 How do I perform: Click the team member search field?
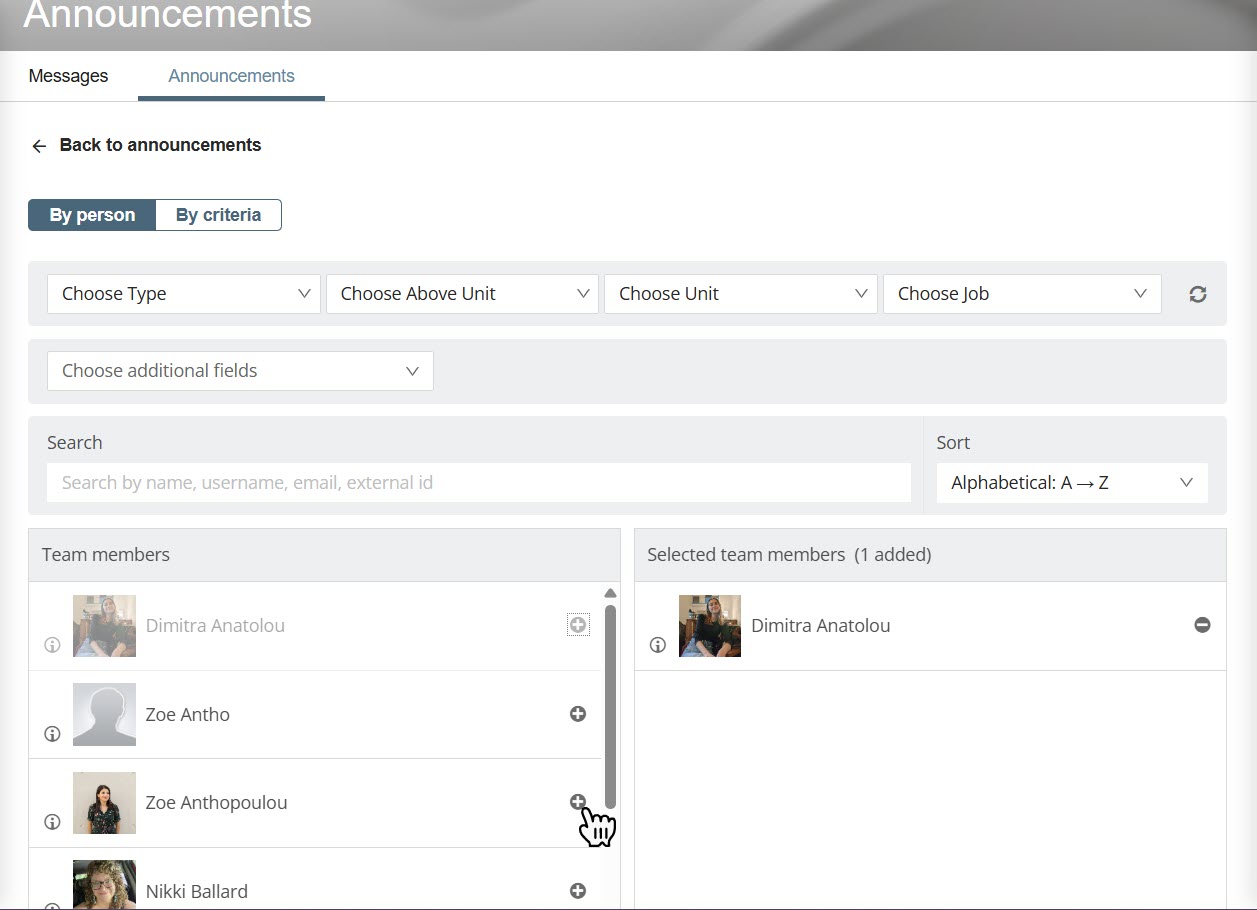tap(478, 483)
